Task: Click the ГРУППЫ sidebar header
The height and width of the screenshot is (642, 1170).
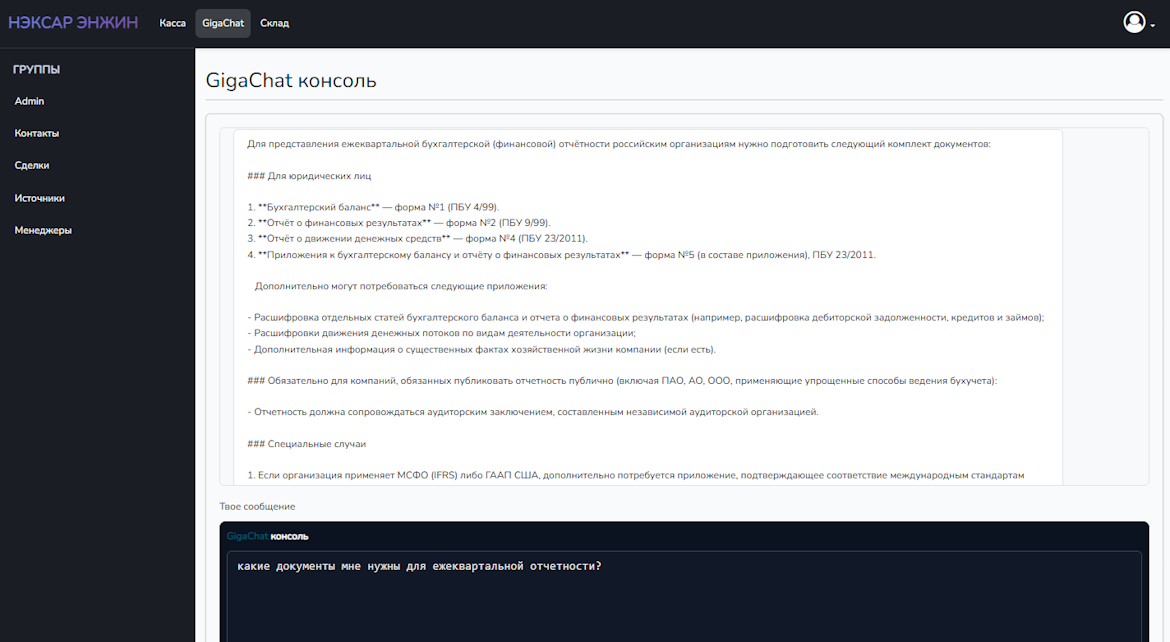Action: tap(36, 69)
